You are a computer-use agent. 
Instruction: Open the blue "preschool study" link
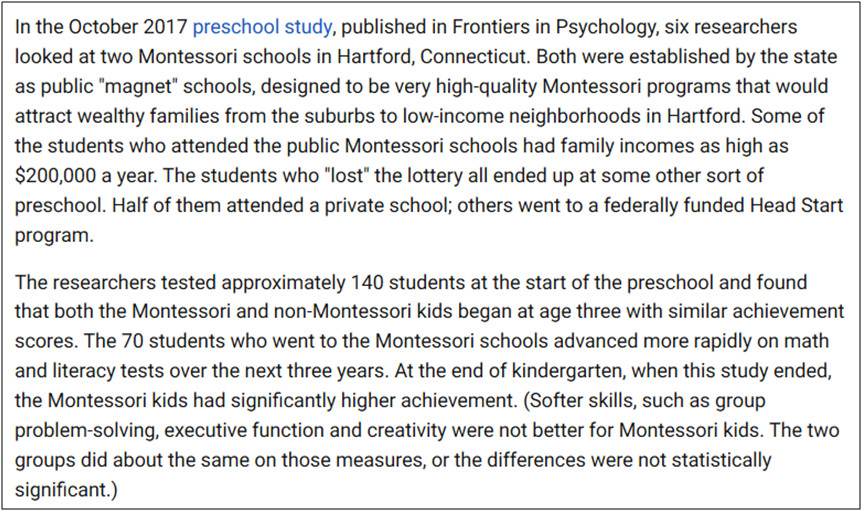point(262,27)
